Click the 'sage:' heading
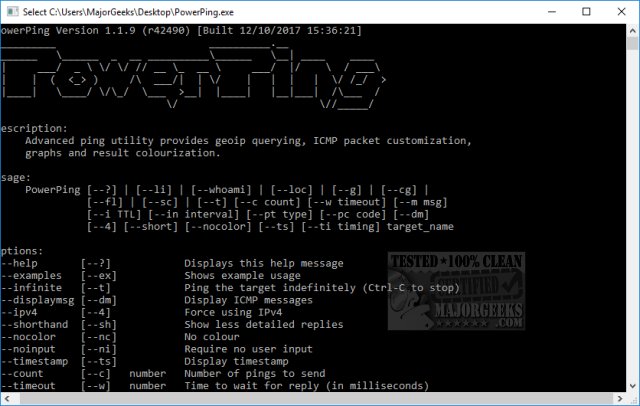 pos(16,177)
